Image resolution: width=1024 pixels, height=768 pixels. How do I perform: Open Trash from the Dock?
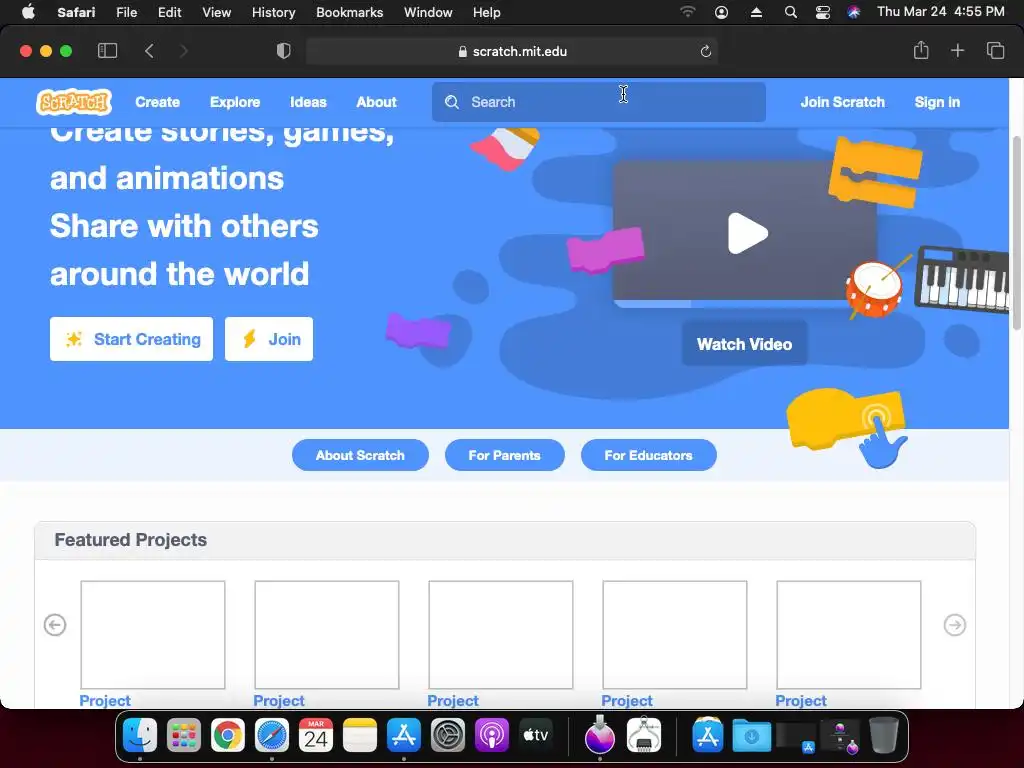pos(884,735)
